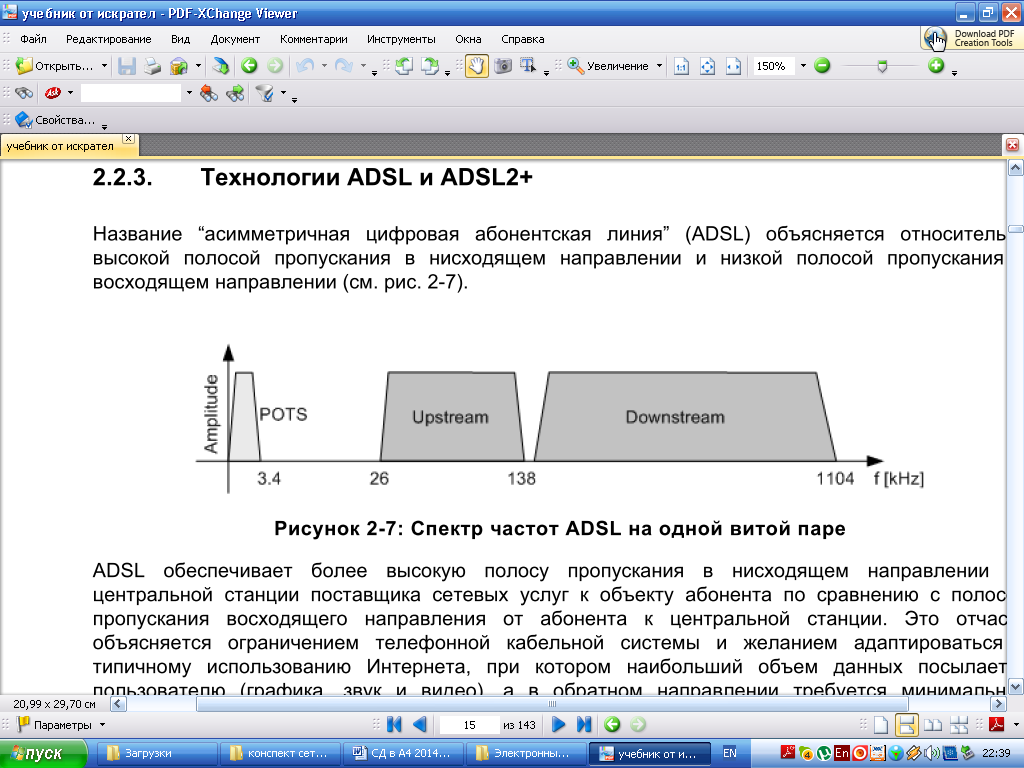Open the Окна menu
The width and height of the screenshot is (1024, 768).
468,39
